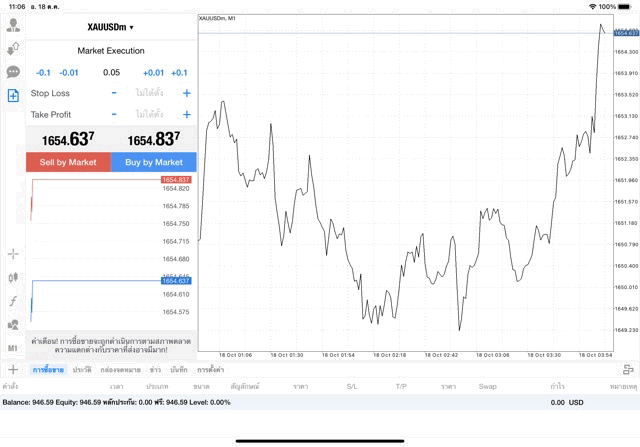Decrease volume by -0.1
The width and height of the screenshot is (640, 447).
click(x=43, y=72)
